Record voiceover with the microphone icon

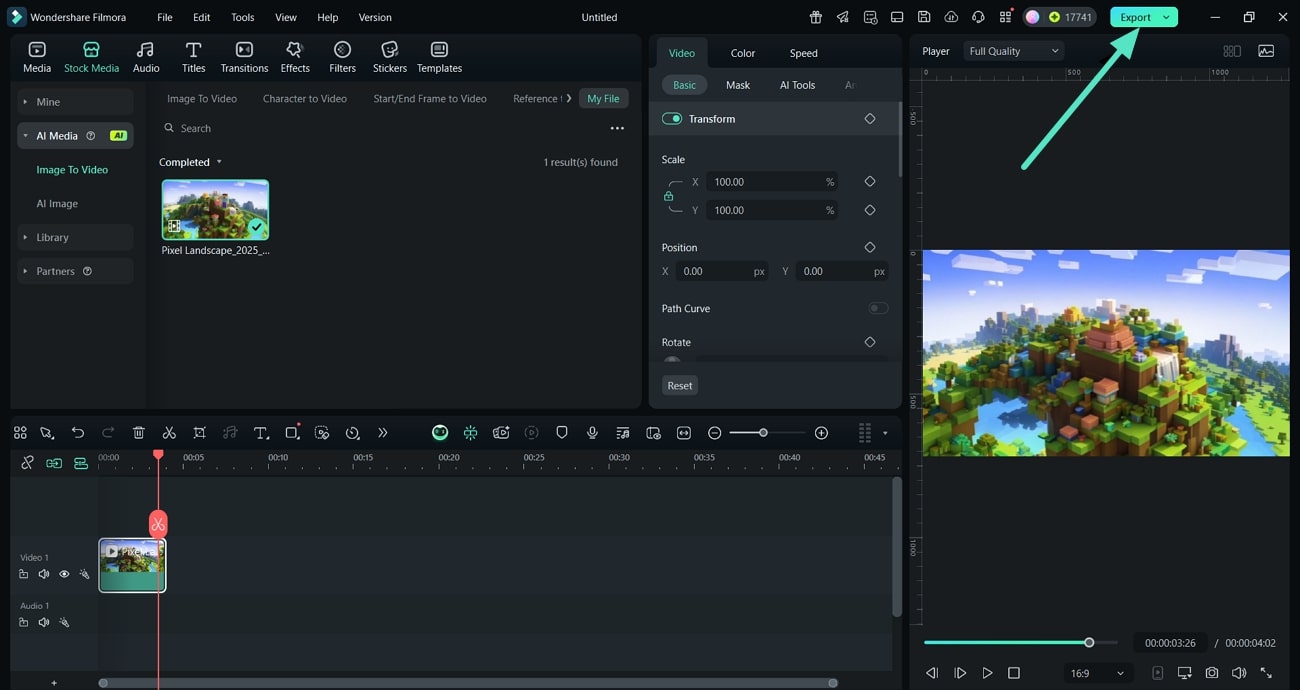click(592, 433)
